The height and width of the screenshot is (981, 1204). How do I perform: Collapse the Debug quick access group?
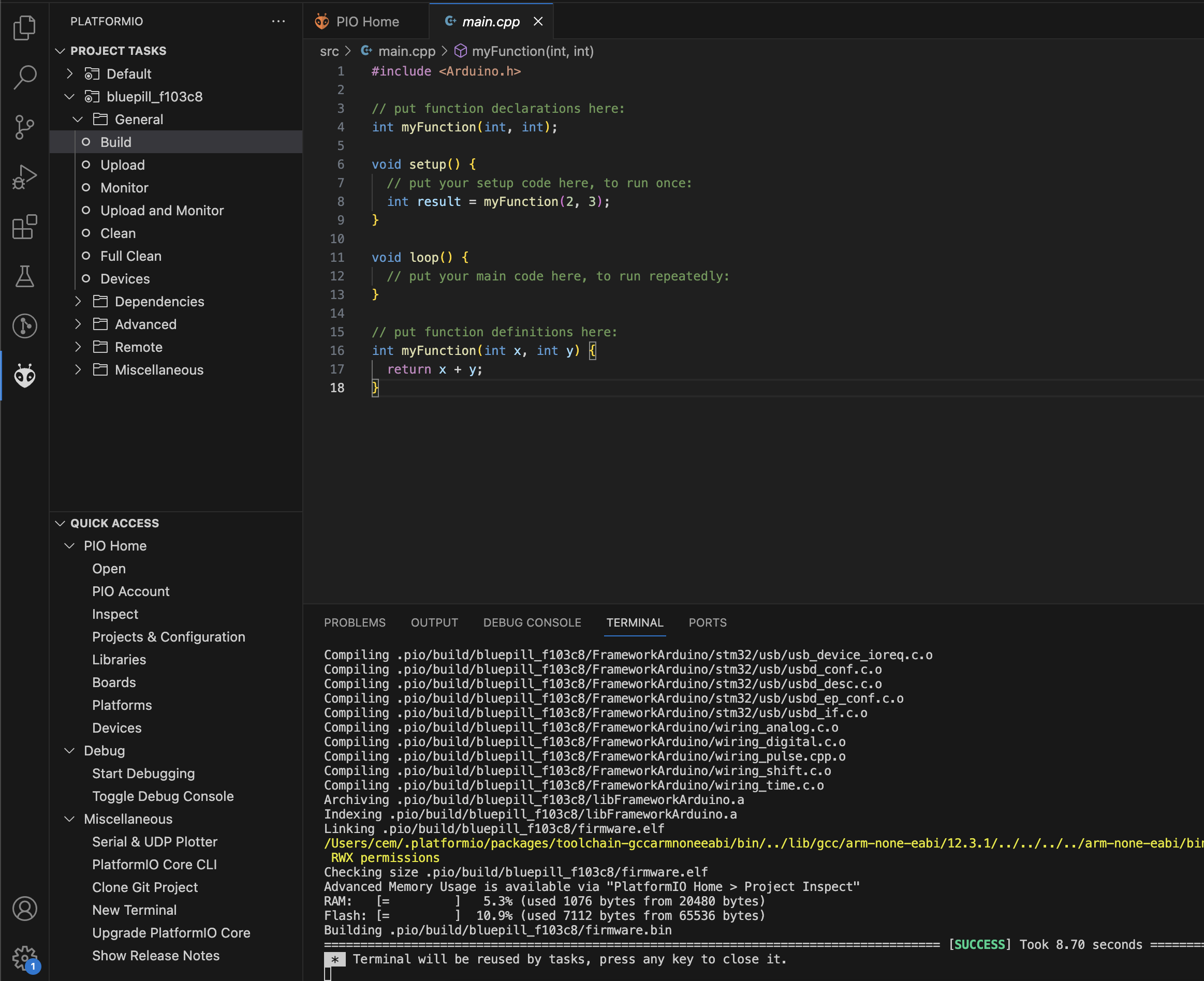coord(69,750)
